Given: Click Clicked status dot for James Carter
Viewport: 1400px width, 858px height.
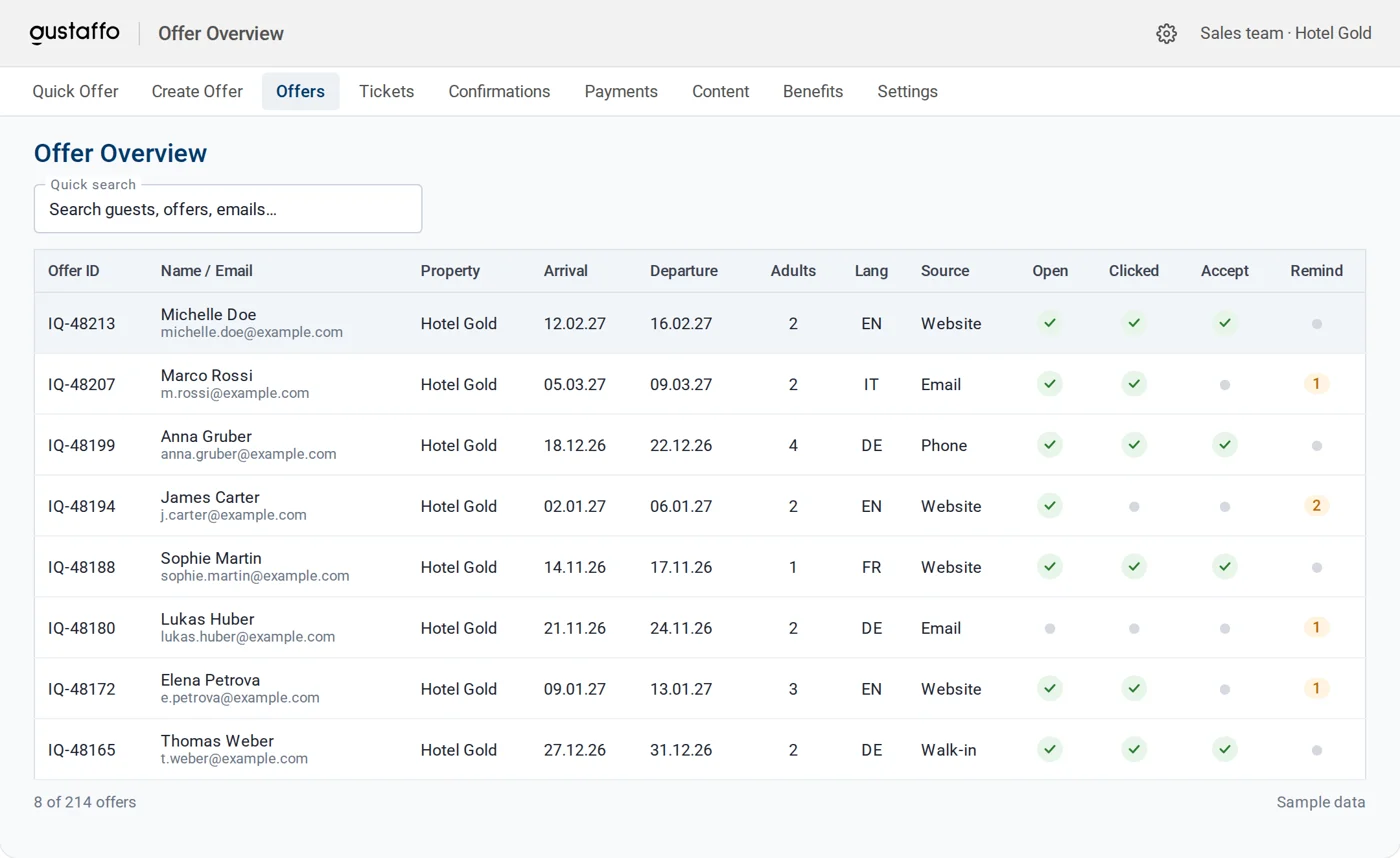Looking at the screenshot, I should [1133, 506].
